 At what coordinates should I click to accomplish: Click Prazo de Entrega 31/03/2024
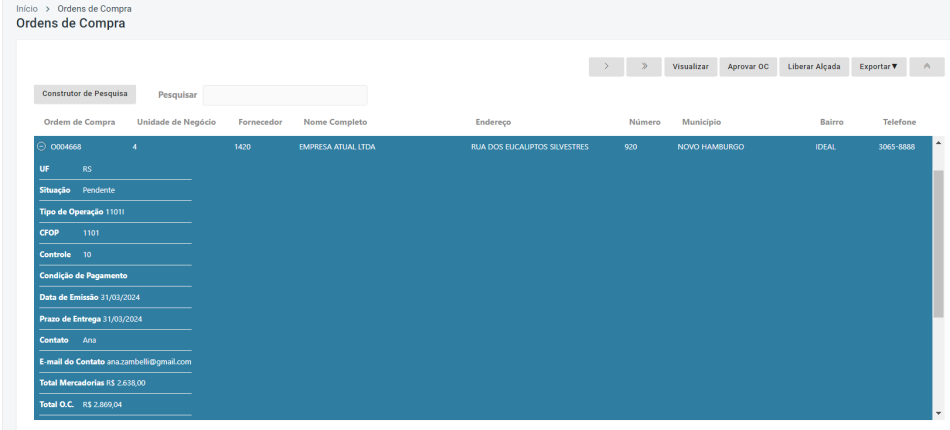click(x=122, y=319)
